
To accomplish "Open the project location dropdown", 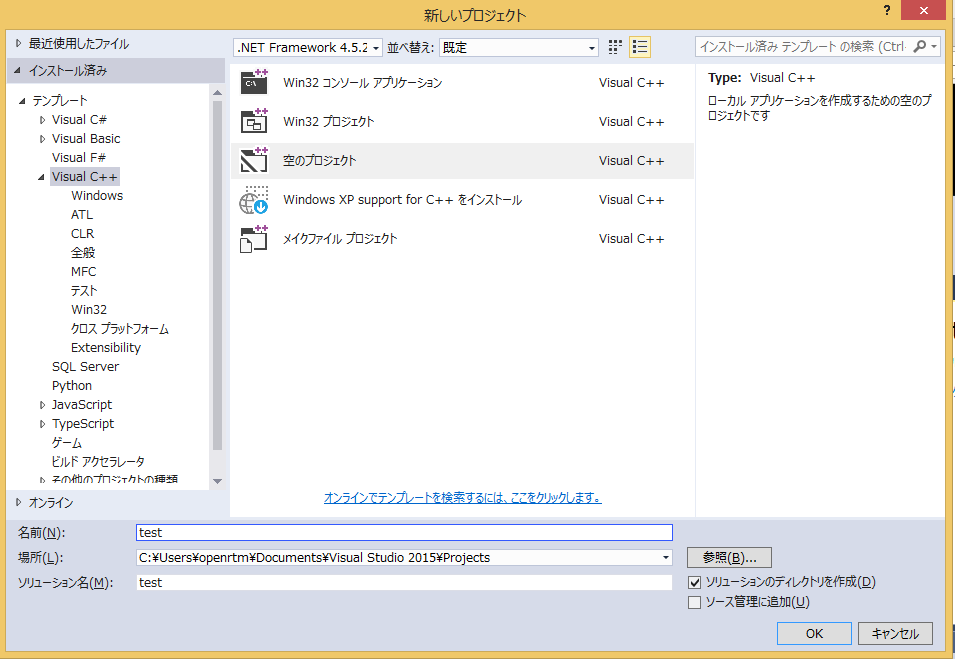I will click(665, 558).
